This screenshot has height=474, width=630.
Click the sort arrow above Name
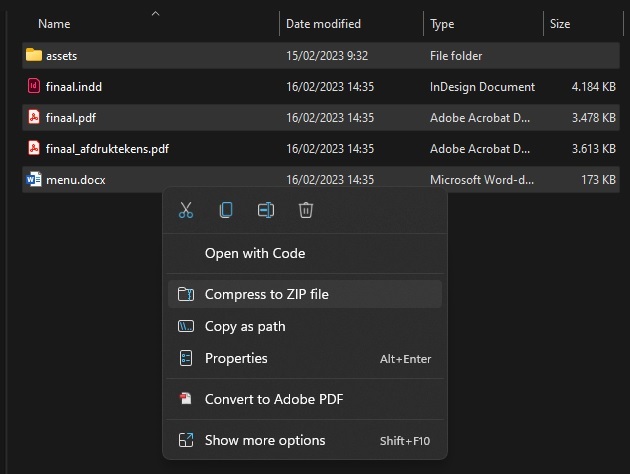coord(155,14)
